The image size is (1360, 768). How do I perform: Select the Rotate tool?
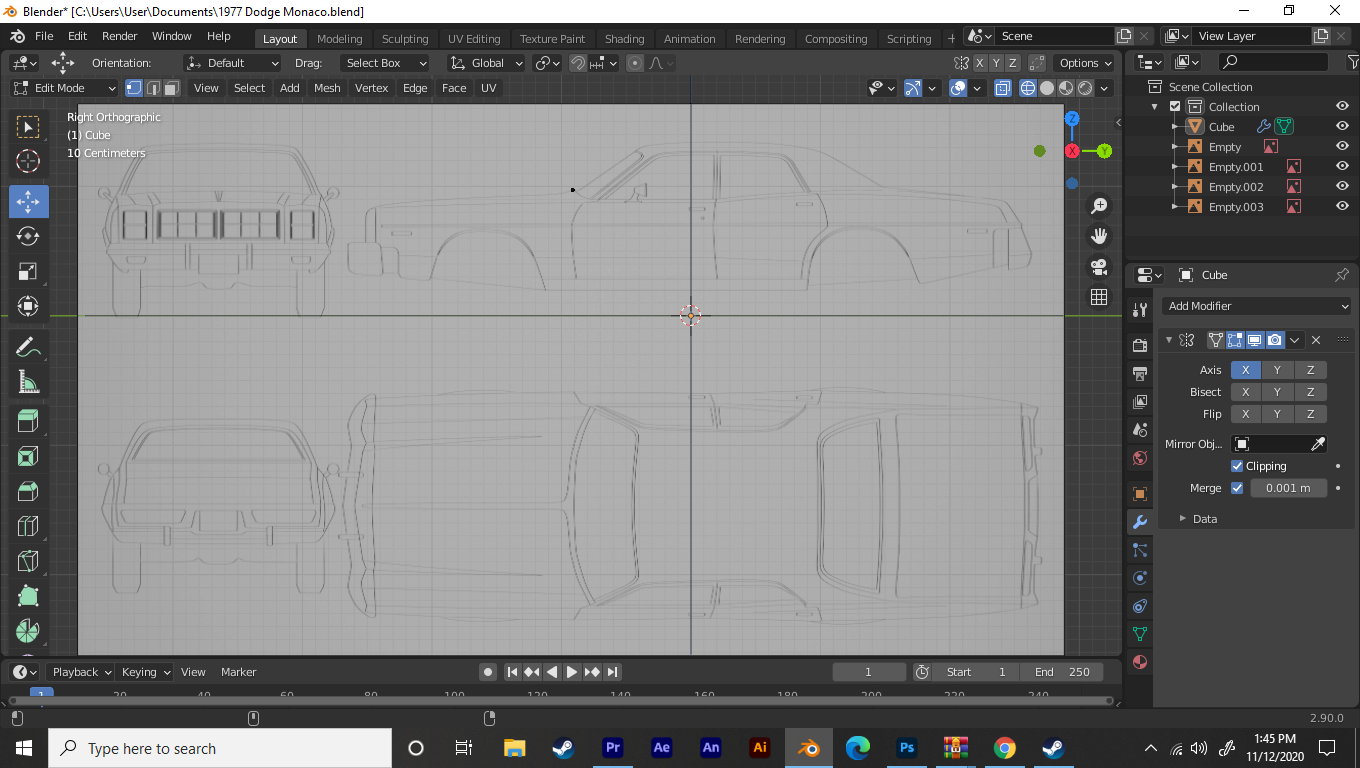point(28,236)
